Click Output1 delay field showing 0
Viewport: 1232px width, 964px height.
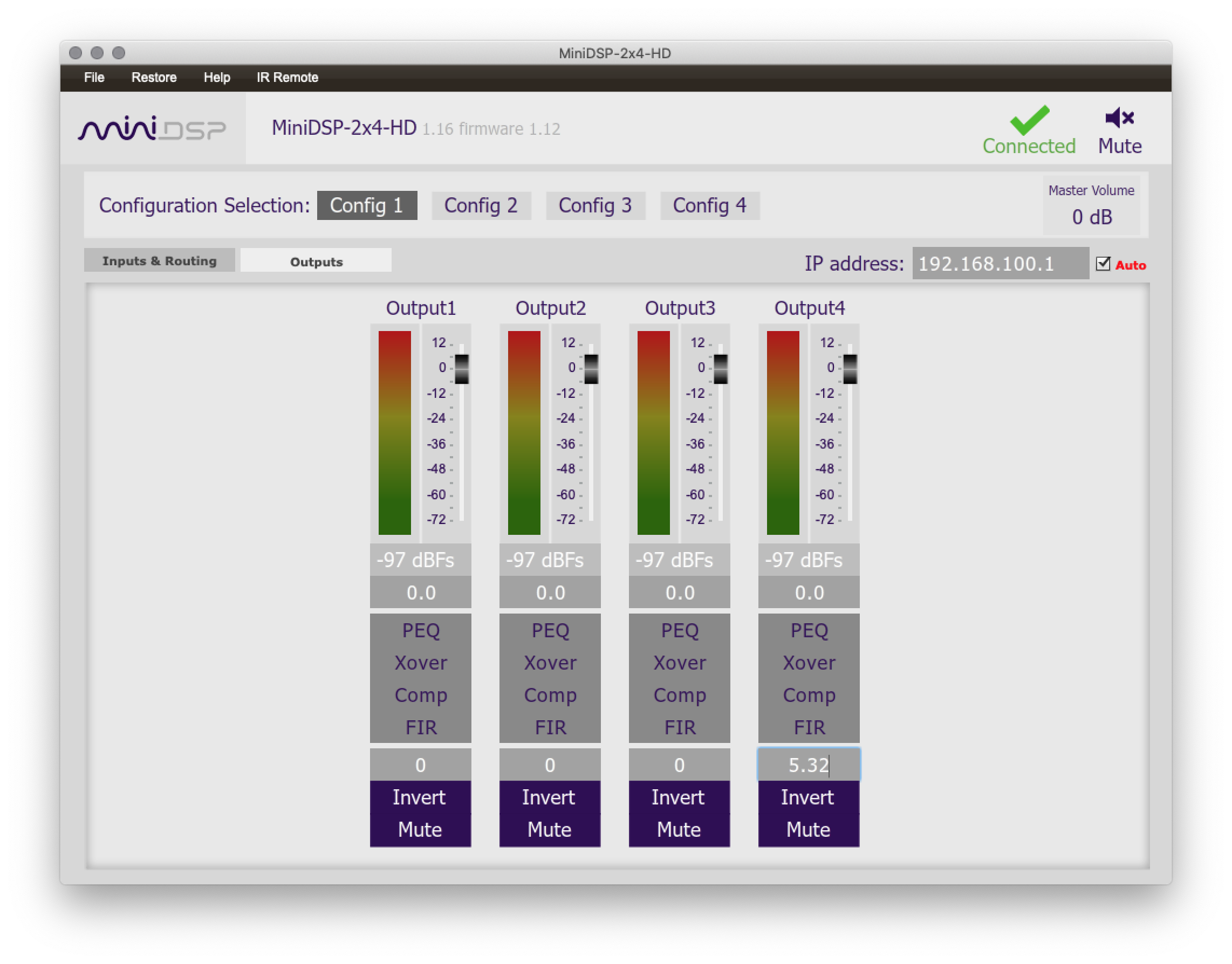421,766
